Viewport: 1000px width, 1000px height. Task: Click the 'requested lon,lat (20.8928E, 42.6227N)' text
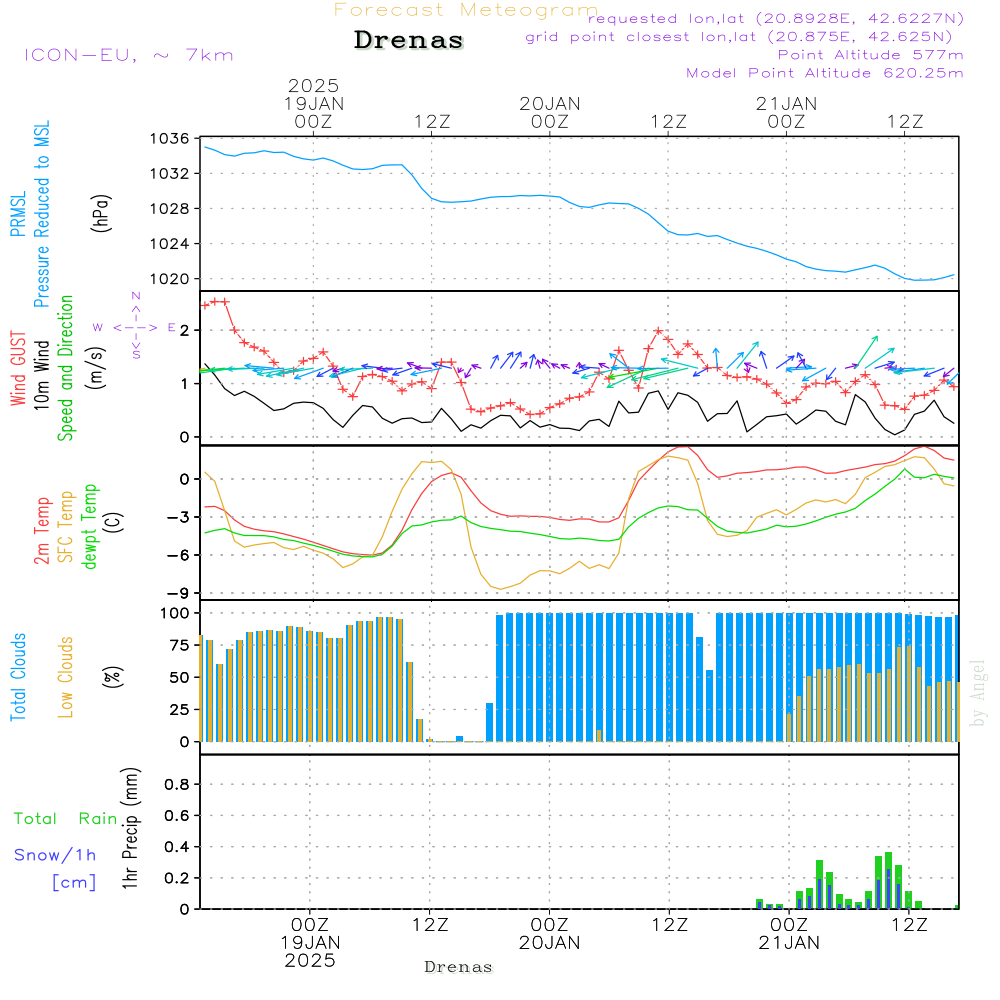point(776,18)
